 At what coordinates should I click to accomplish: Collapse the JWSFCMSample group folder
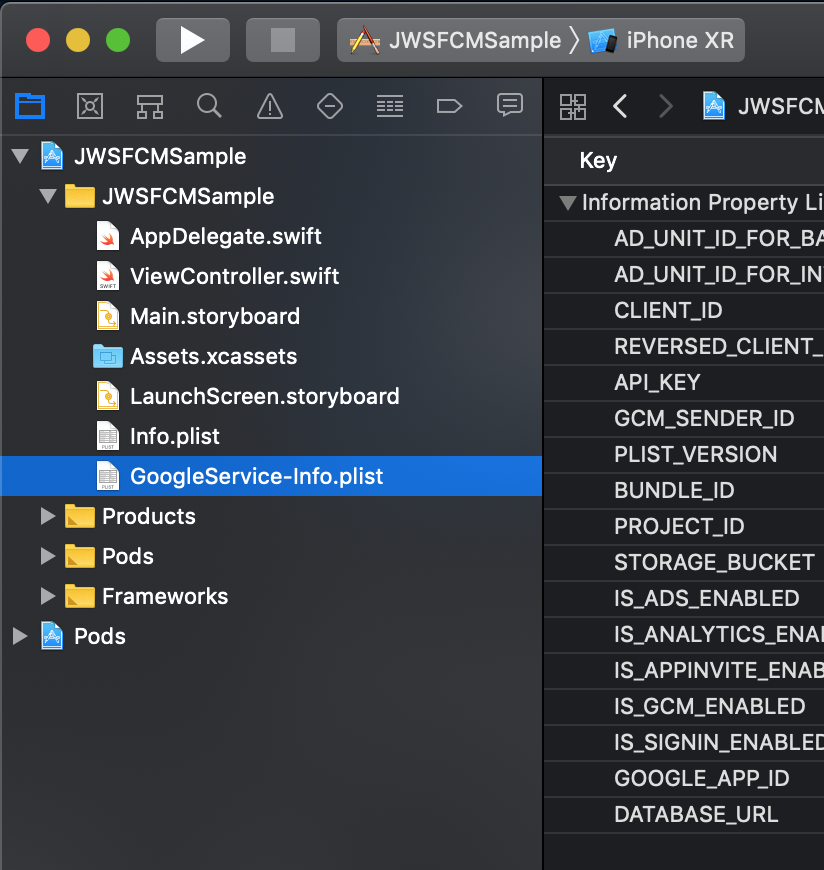pyautogui.click(x=48, y=196)
